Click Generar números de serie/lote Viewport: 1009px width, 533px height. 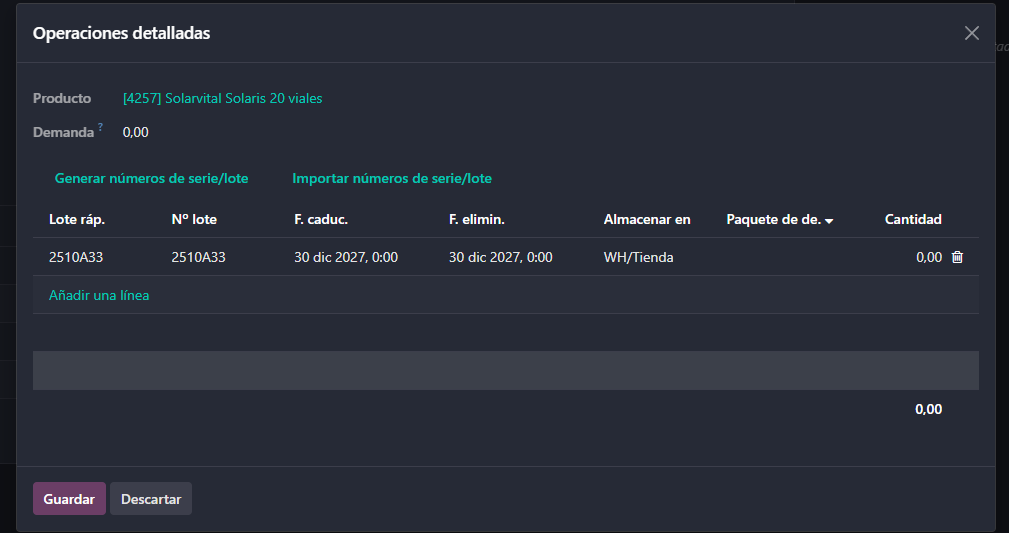click(151, 178)
